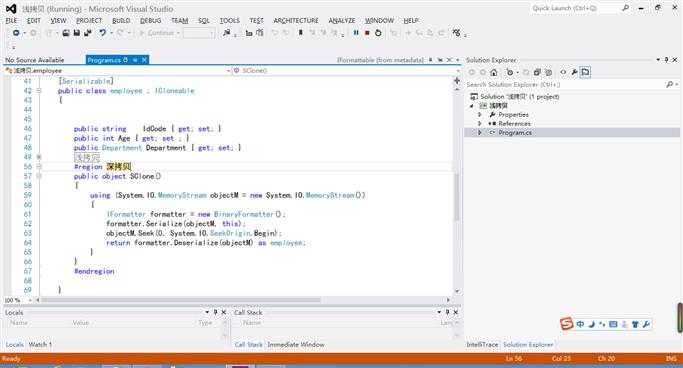Close the Program.cs tab

click(x=144, y=60)
